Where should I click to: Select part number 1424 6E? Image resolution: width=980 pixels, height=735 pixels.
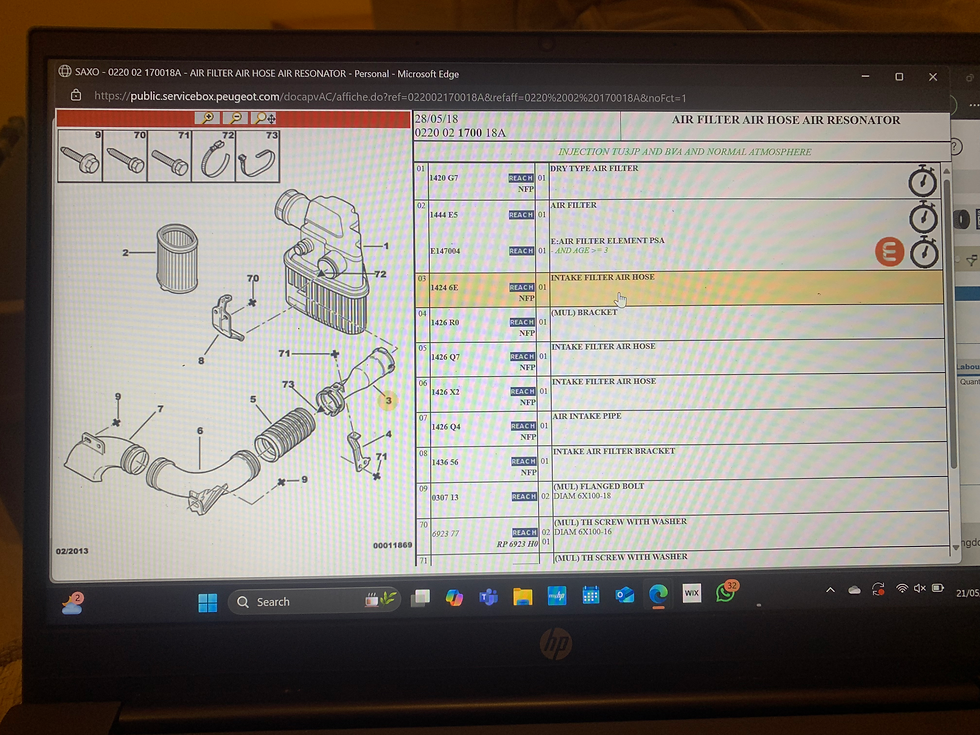coord(444,288)
